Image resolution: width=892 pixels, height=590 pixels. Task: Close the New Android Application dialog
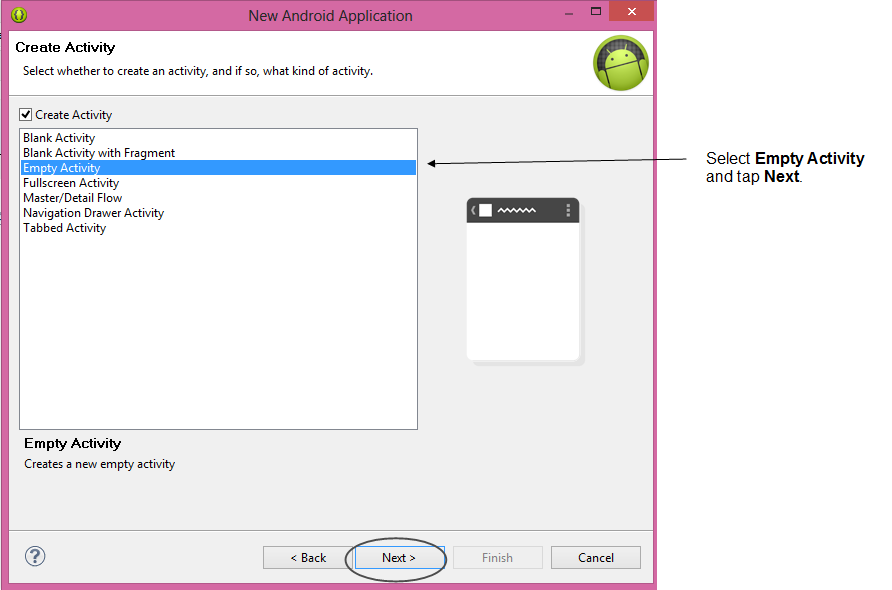(631, 11)
